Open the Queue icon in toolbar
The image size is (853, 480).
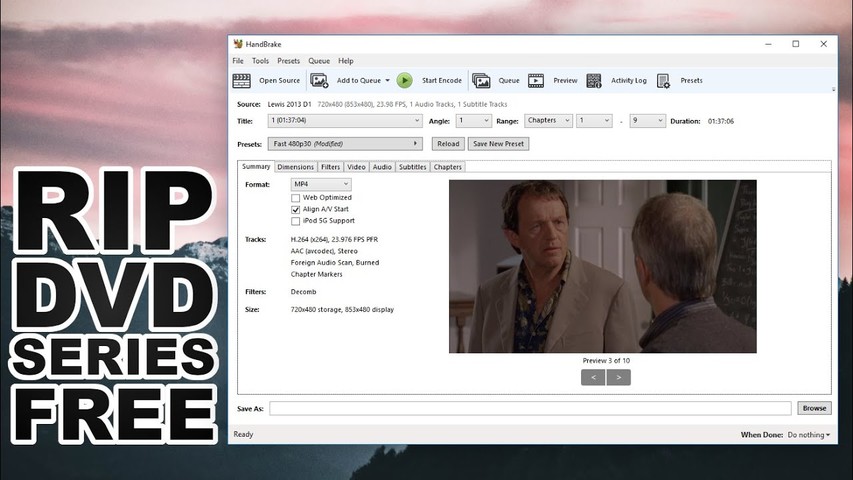[481, 81]
